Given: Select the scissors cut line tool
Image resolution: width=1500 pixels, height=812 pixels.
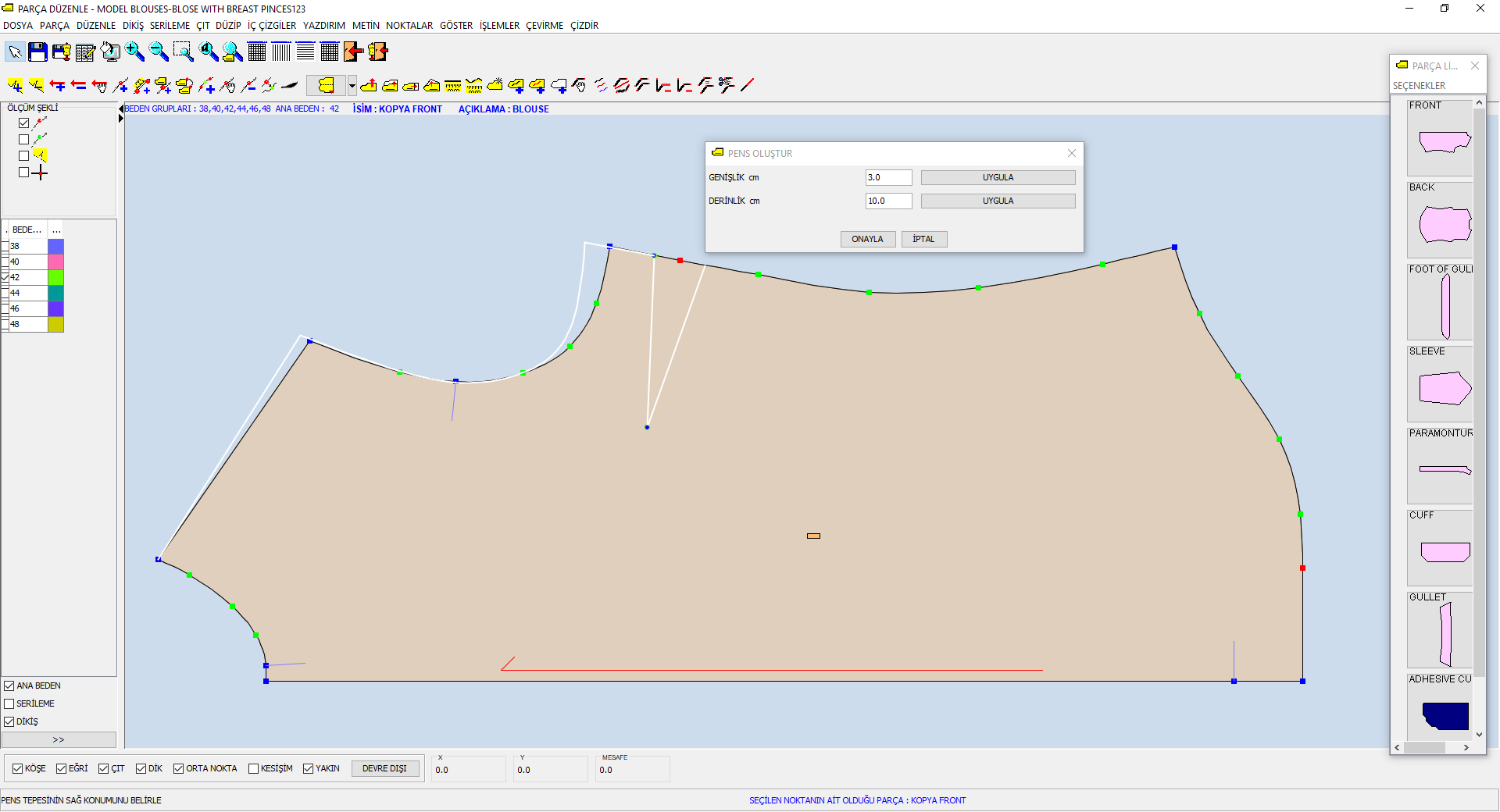Looking at the screenshot, I should coord(727,85).
